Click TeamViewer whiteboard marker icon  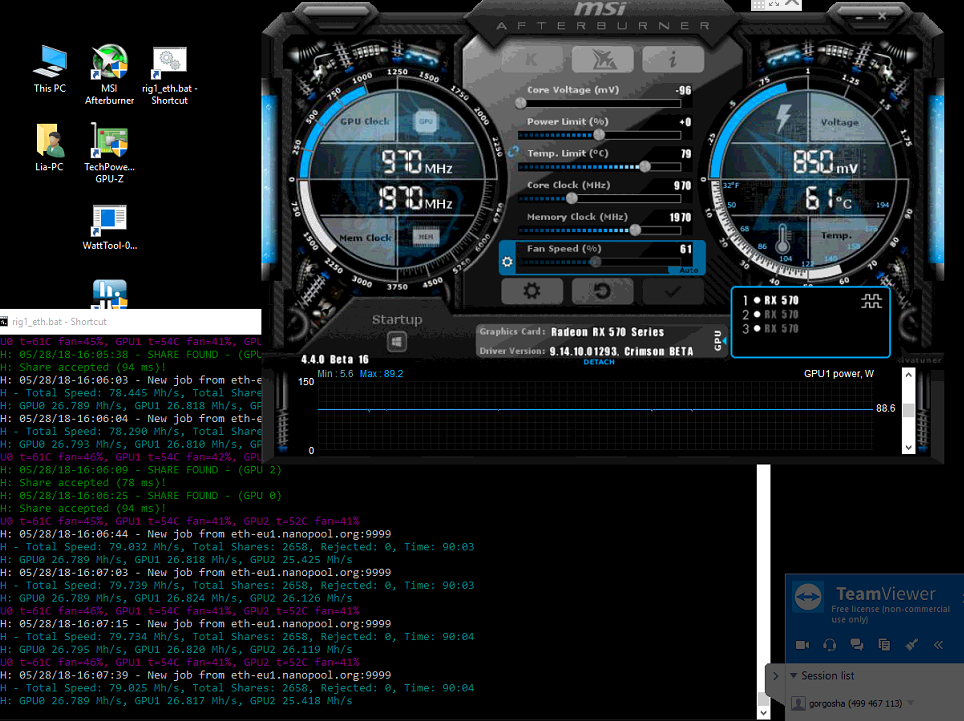pyautogui.click(x=912, y=645)
